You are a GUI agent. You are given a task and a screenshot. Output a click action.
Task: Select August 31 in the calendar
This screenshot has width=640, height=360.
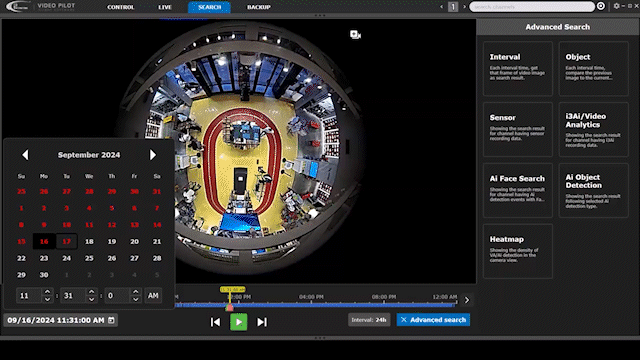(157, 192)
